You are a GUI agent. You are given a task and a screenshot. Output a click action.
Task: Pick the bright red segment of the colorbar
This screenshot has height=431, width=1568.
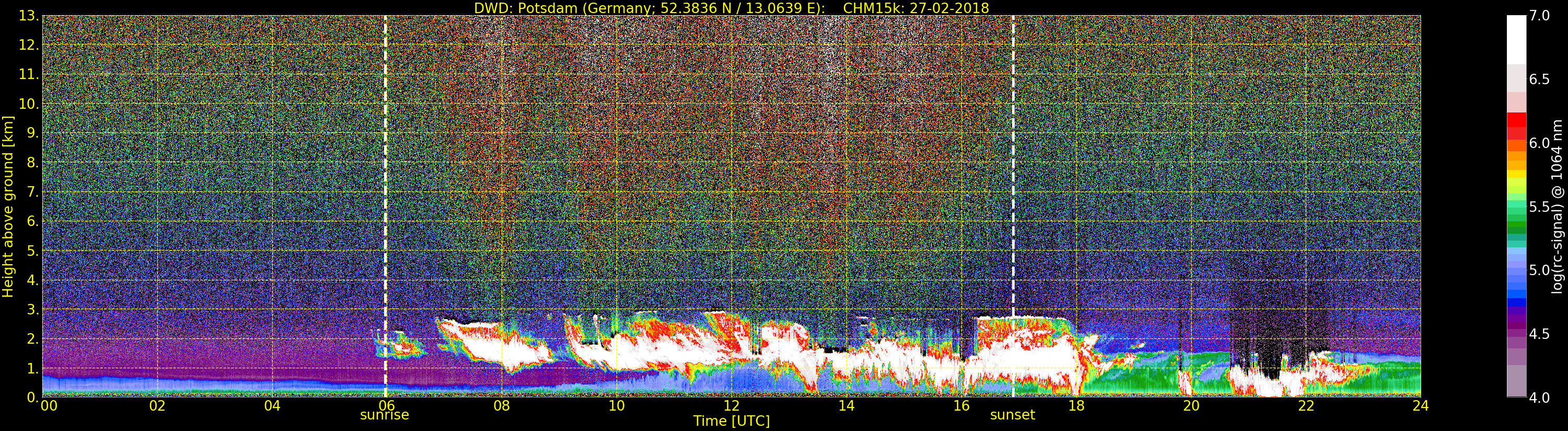coord(1516,119)
